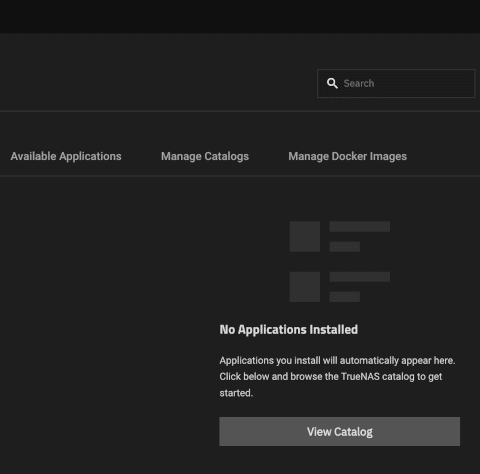Click the upper placeholder short dotted bar
The height and width of the screenshot is (474, 480).
pos(345,247)
